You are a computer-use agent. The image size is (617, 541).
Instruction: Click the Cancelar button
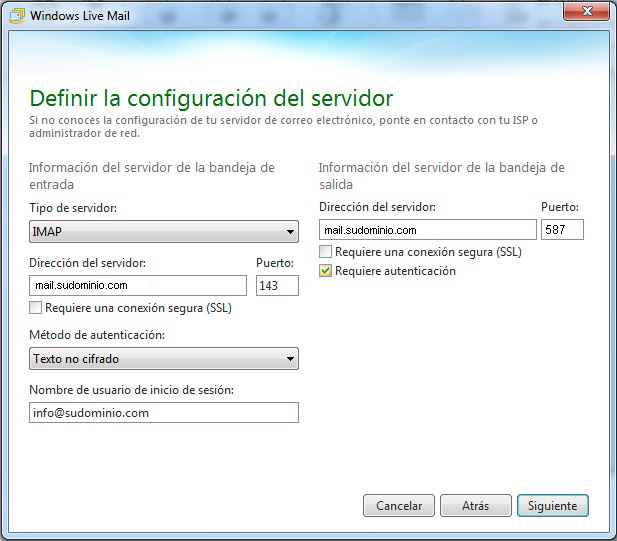pyautogui.click(x=399, y=506)
